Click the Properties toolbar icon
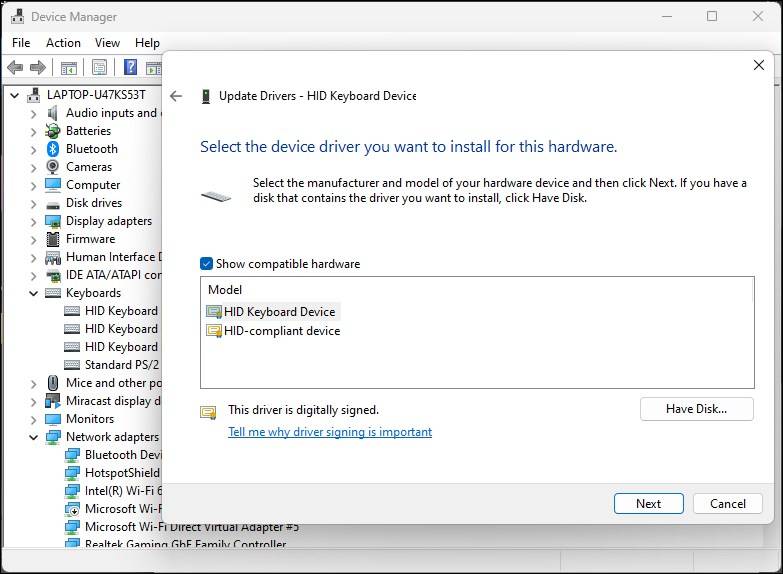Viewport: 783px width, 574px height. pos(99,67)
